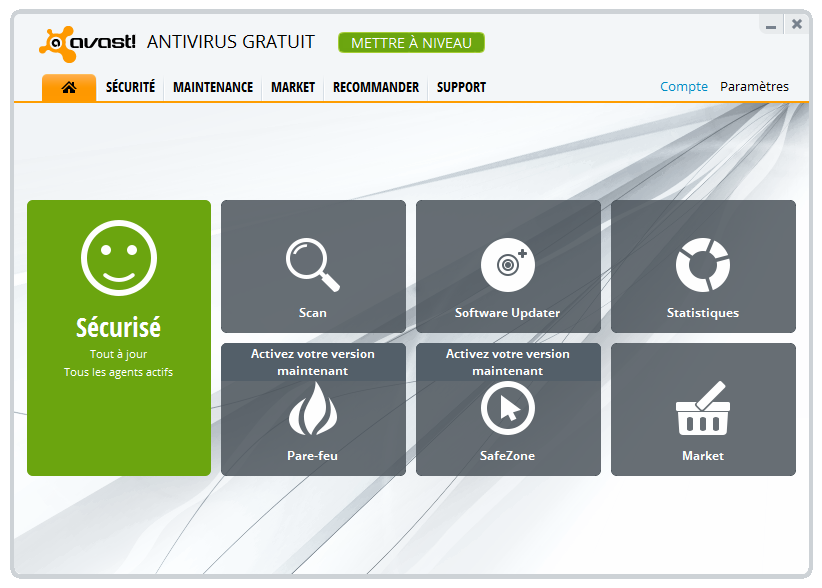Open the RECOMMANDER tab
This screenshot has height=588, width=822.
point(376,87)
